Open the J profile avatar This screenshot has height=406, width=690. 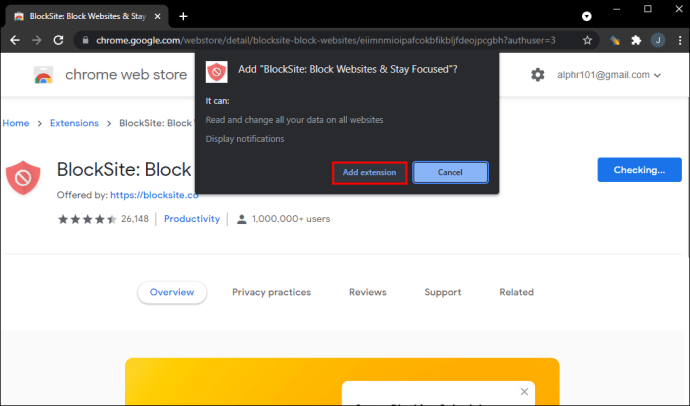click(658, 40)
